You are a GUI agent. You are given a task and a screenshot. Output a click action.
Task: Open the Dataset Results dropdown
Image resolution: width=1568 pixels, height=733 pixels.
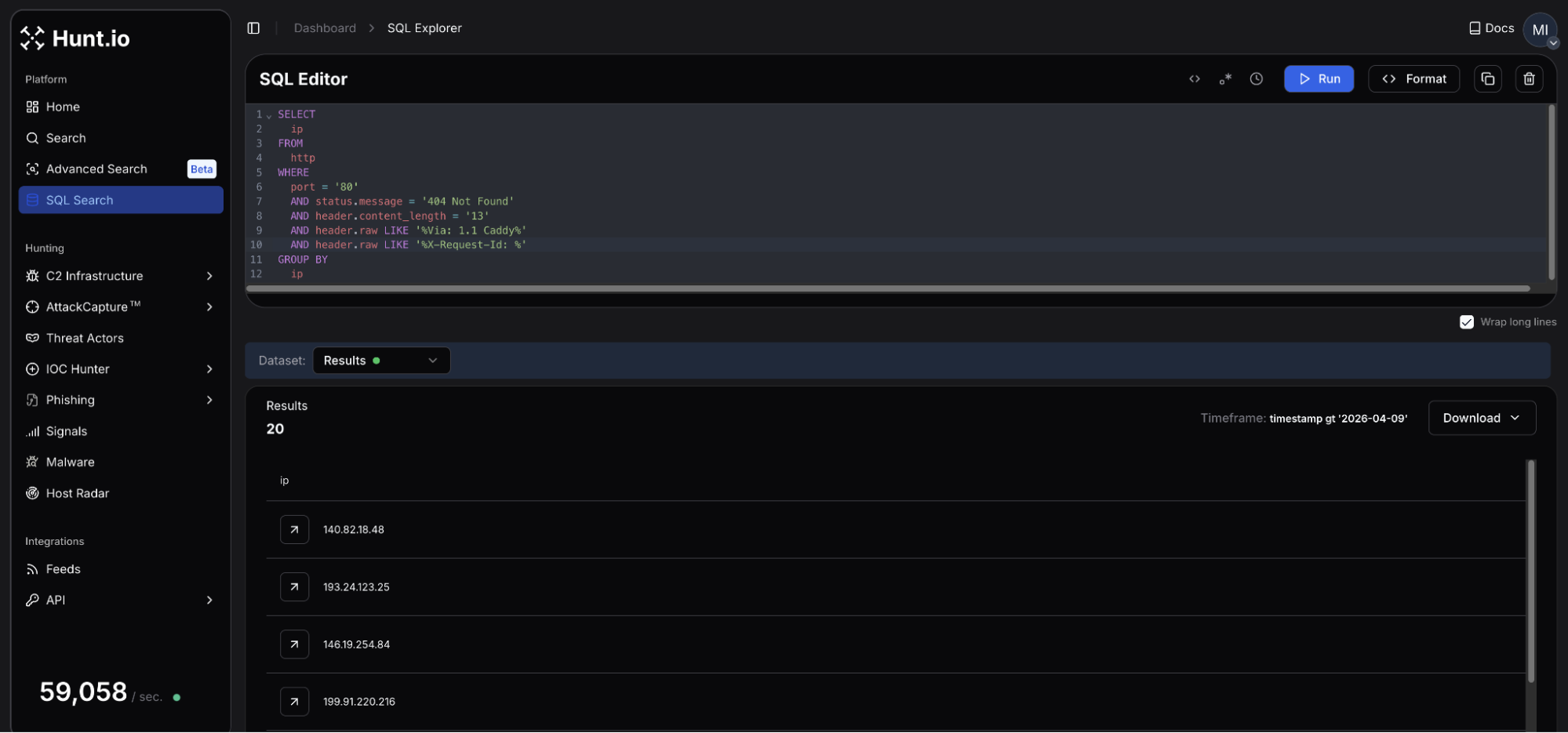point(381,361)
